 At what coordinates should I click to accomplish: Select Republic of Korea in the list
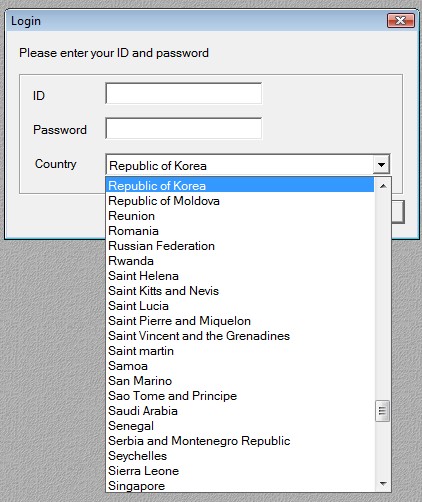pyautogui.click(x=240, y=186)
